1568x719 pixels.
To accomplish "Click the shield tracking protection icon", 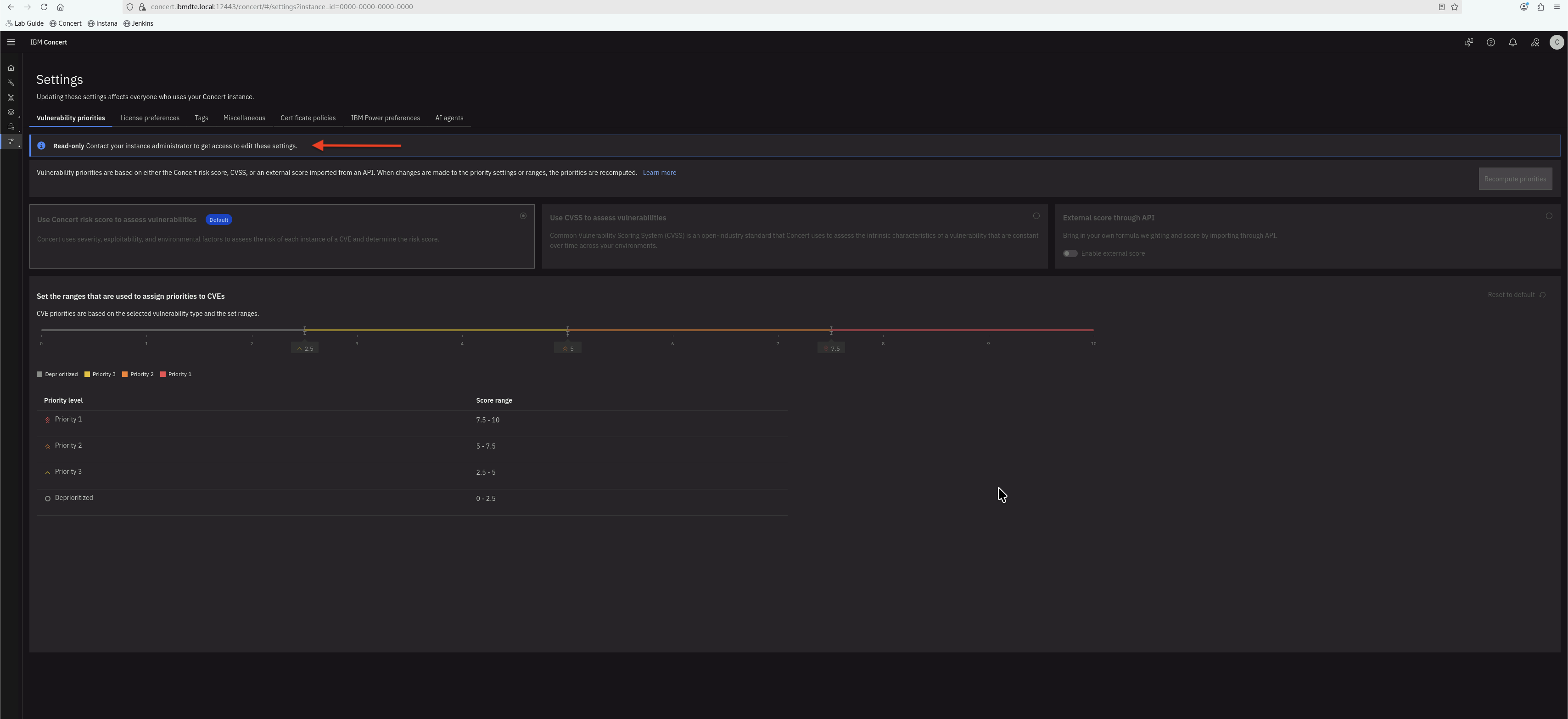I will 129,7.
